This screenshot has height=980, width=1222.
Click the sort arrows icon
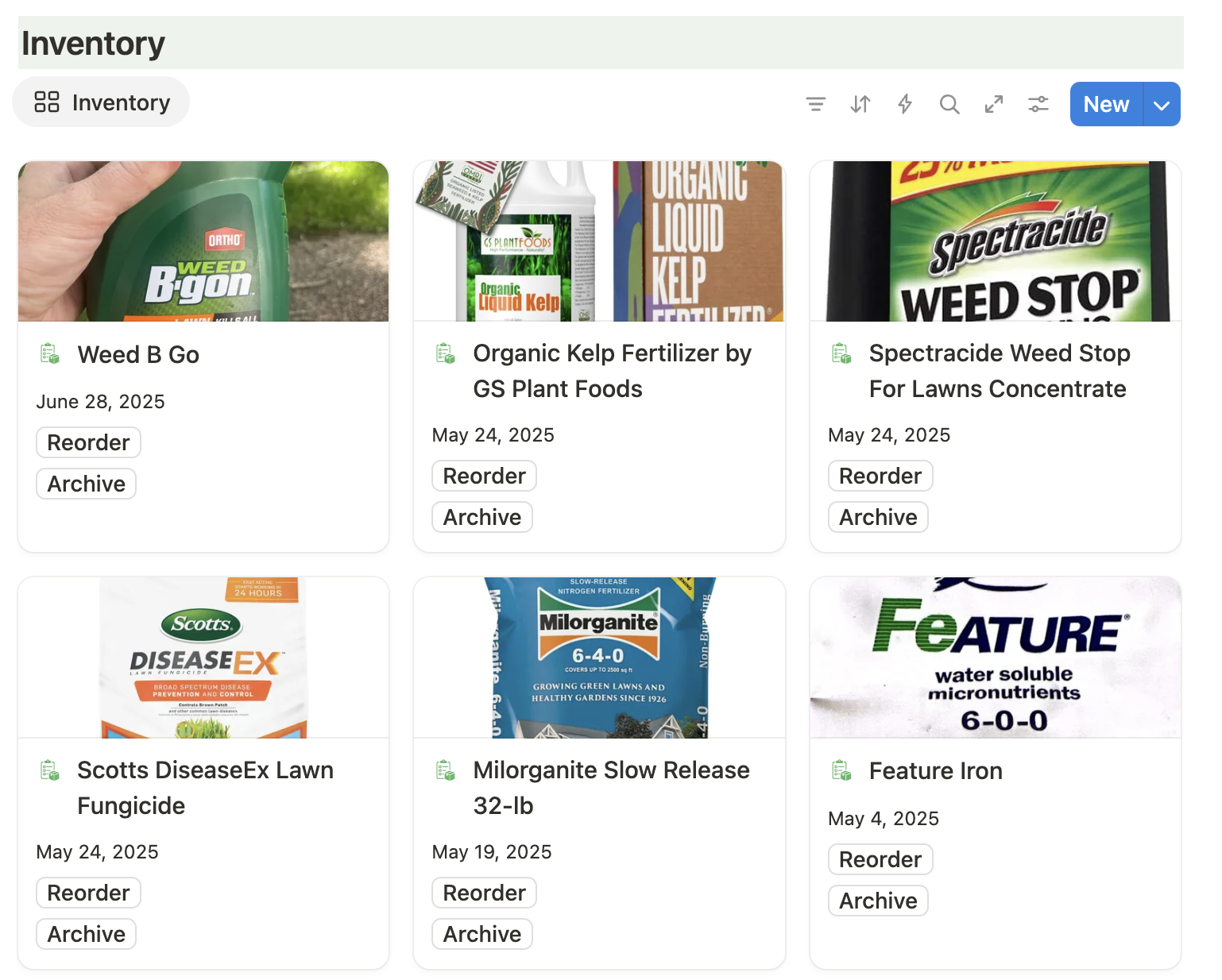860,104
